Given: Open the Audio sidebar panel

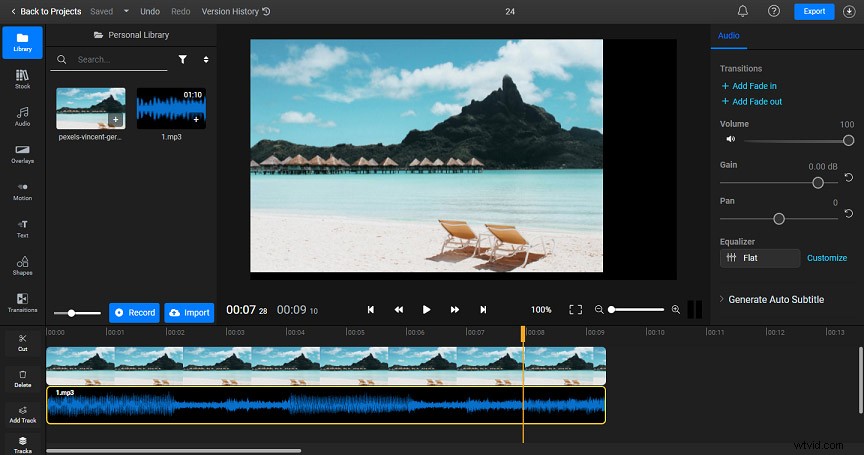Looking at the screenshot, I should [23, 116].
